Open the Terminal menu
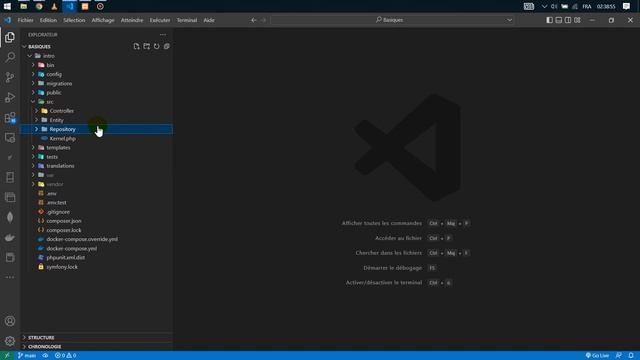The width and height of the screenshot is (640, 360). [187, 20]
